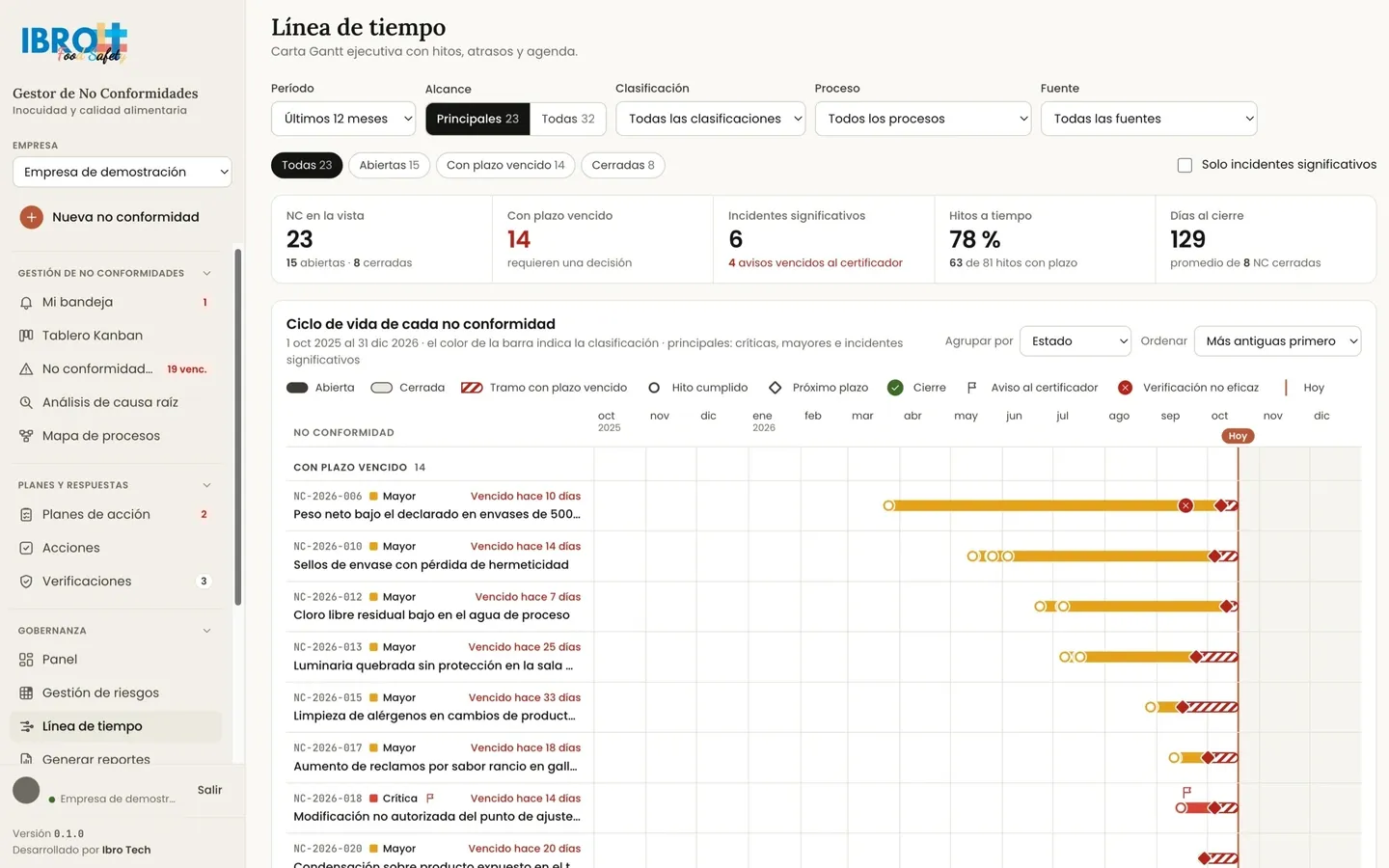Filter by Cerradas 8 chip

623,165
